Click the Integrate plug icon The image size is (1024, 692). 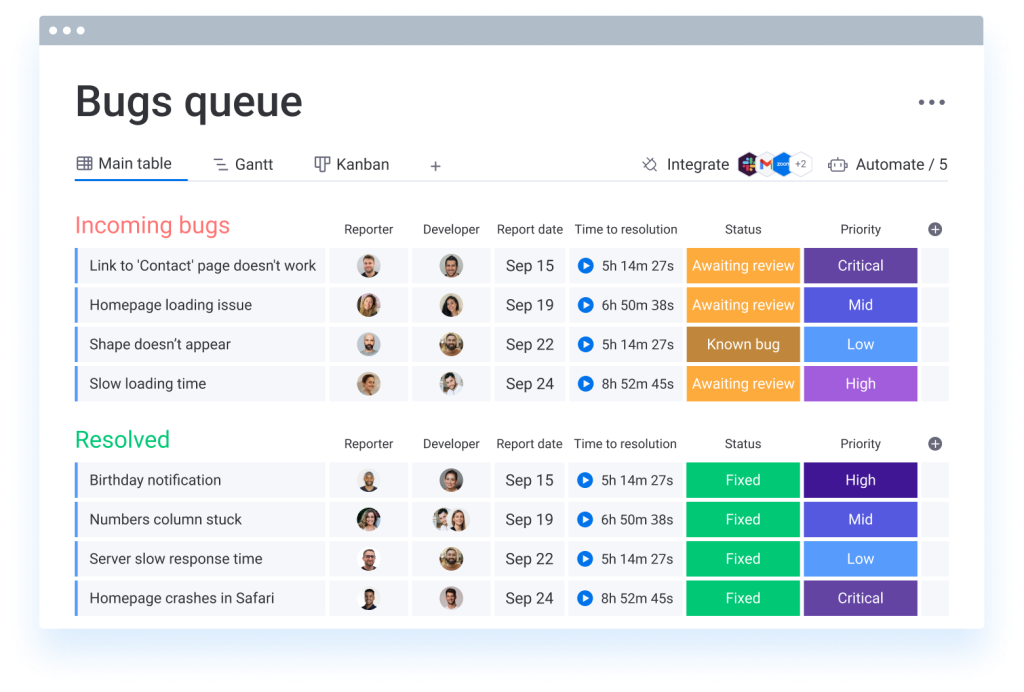click(x=650, y=165)
